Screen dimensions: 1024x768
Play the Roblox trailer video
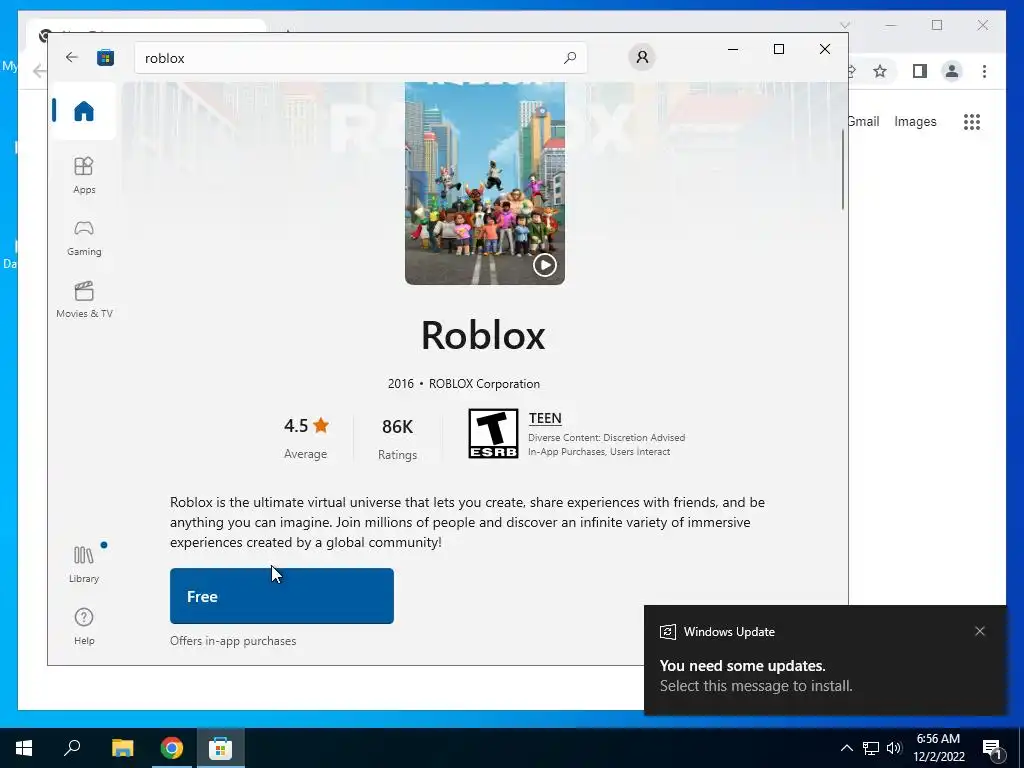pyautogui.click(x=545, y=265)
